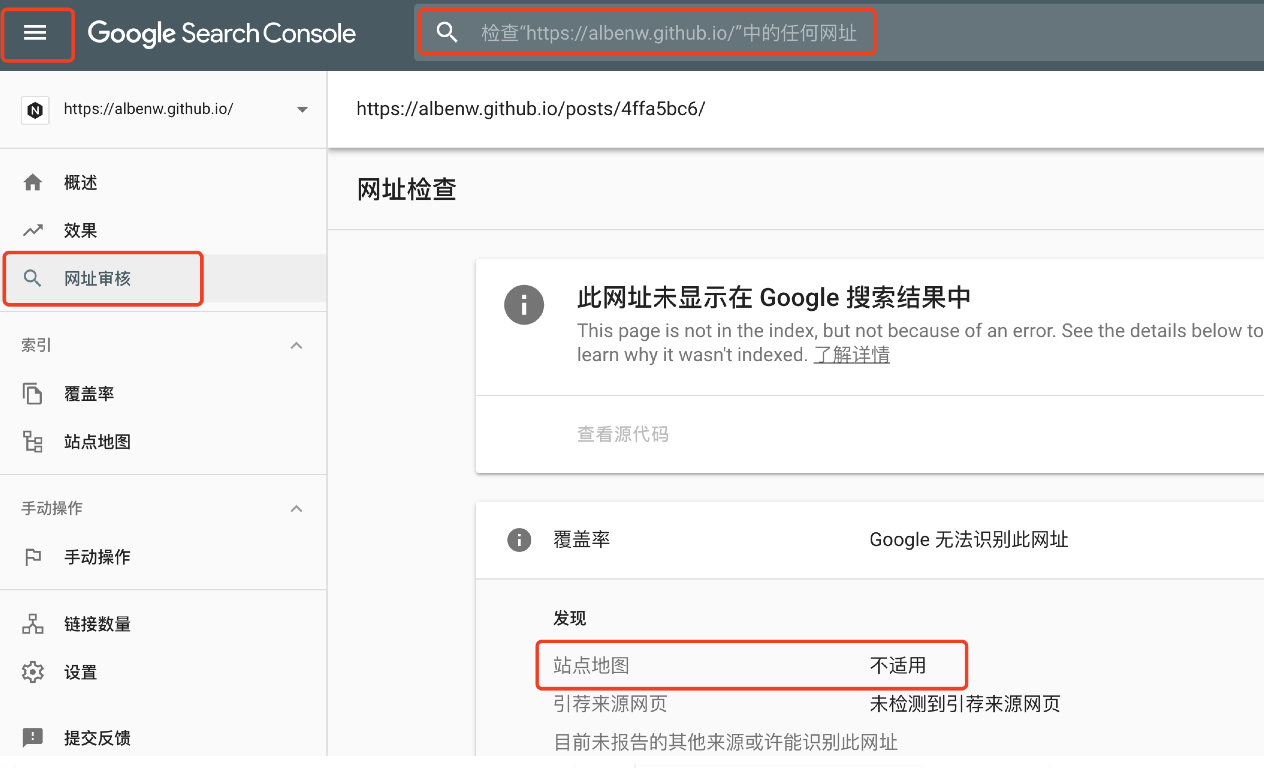Select 网址审核 in the sidebar
The image size is (1264, 768).
pyautogui.click(x=98, y=279)
